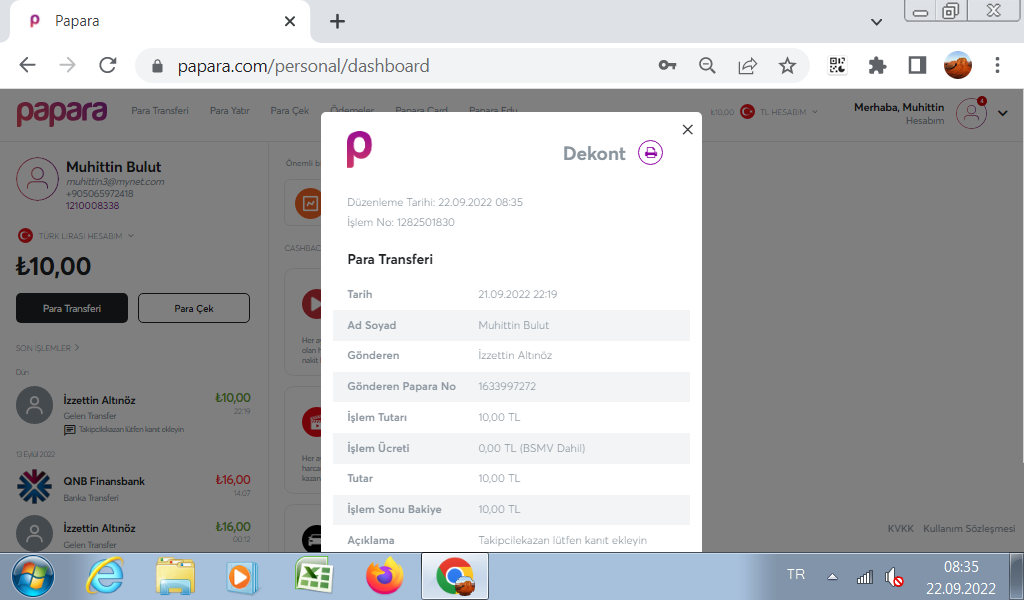This screenshot has width=1024, height=600.
Task: Click the Papara P logo in receipt
Action: pos(359,149)
